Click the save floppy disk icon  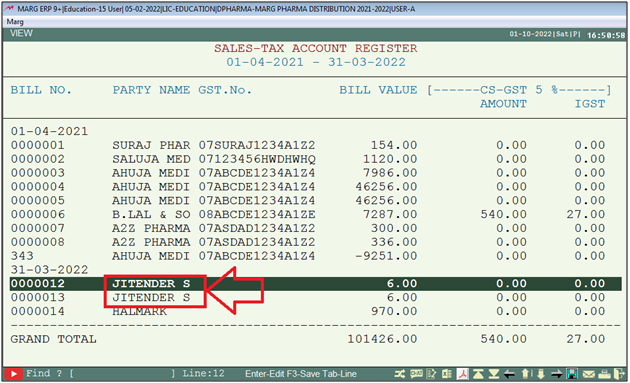571,374
